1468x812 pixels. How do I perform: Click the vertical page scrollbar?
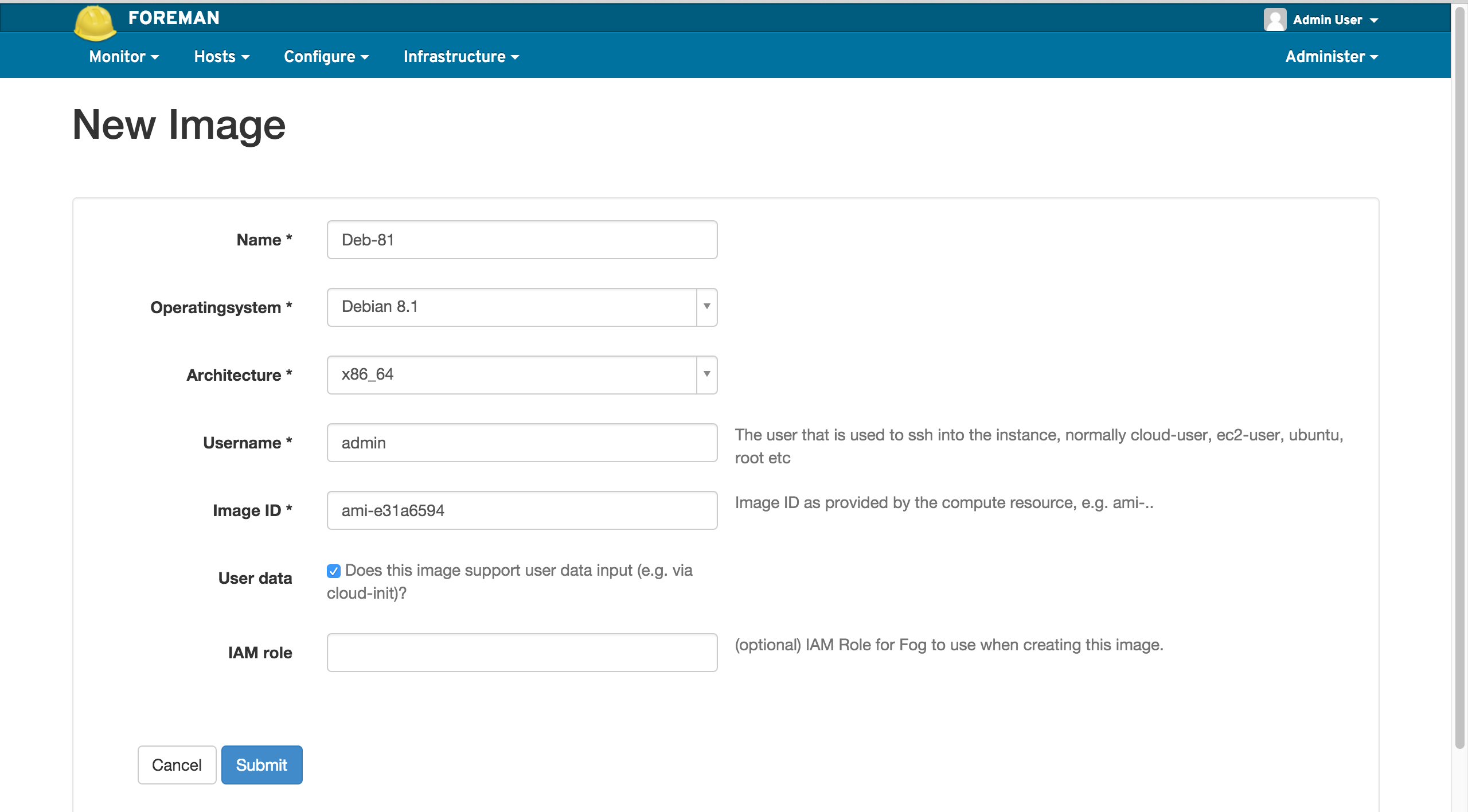pyautogui.click(x=1460, y=378)
